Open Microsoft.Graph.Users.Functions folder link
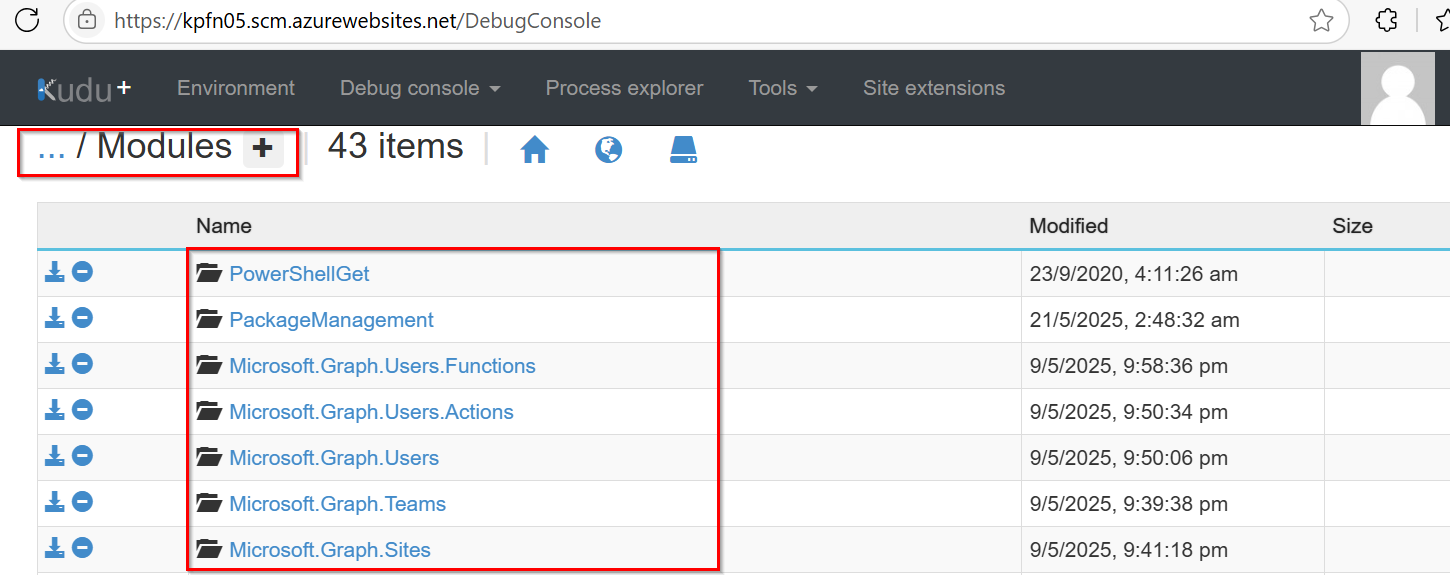This screenshot has width=1450, height=575. (382, 365)
